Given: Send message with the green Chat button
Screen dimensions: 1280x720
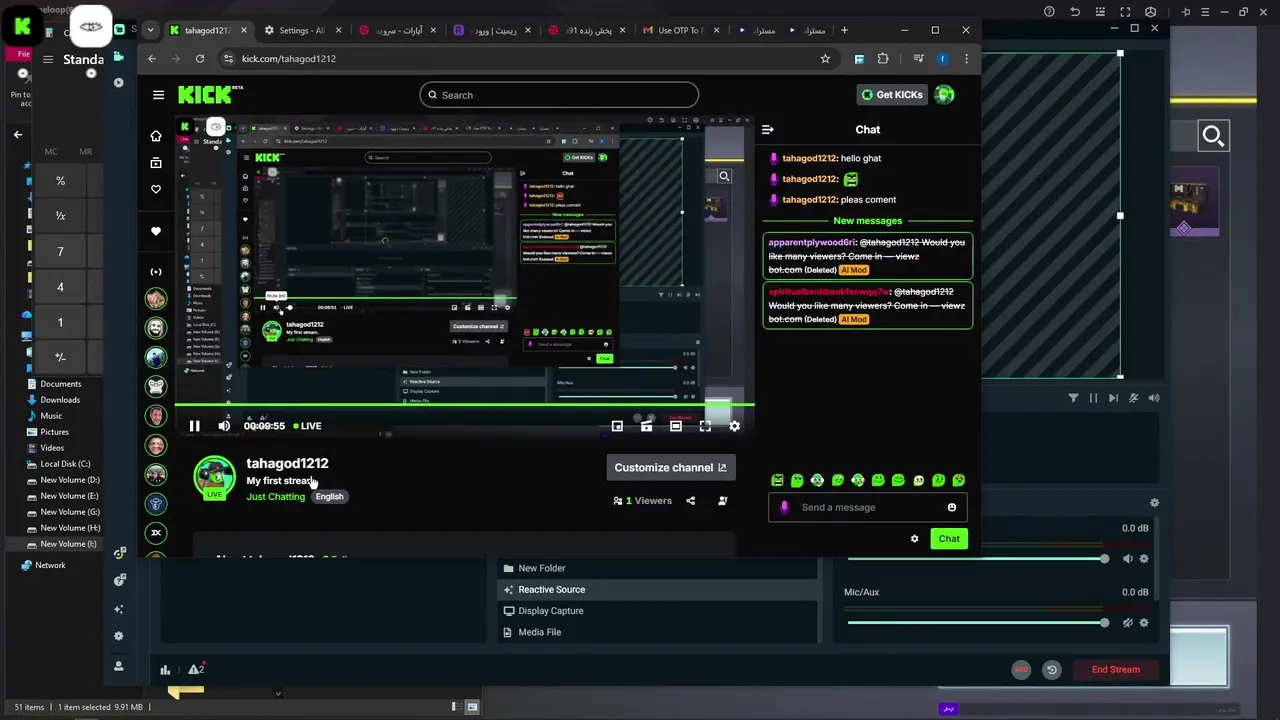Looking at the screenshot, I should click(949, 539).
